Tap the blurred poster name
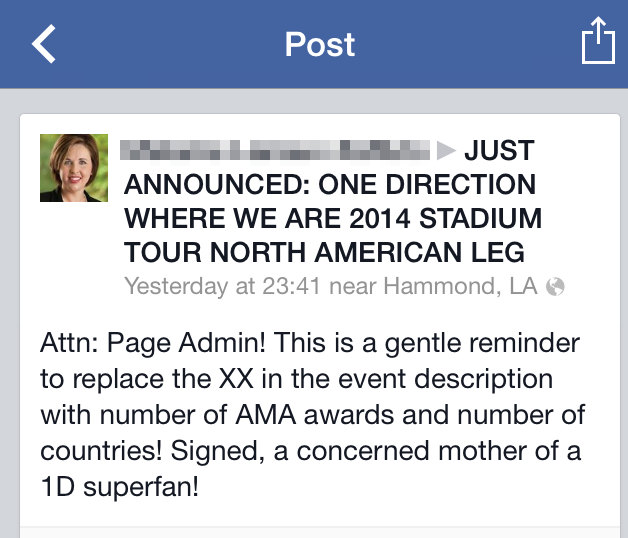Viewport: 628px width, 538px height. (x=277, y=151)
